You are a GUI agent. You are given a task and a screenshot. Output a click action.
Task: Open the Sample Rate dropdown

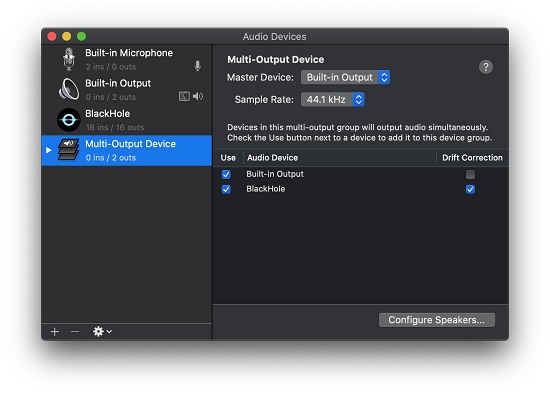333,100
